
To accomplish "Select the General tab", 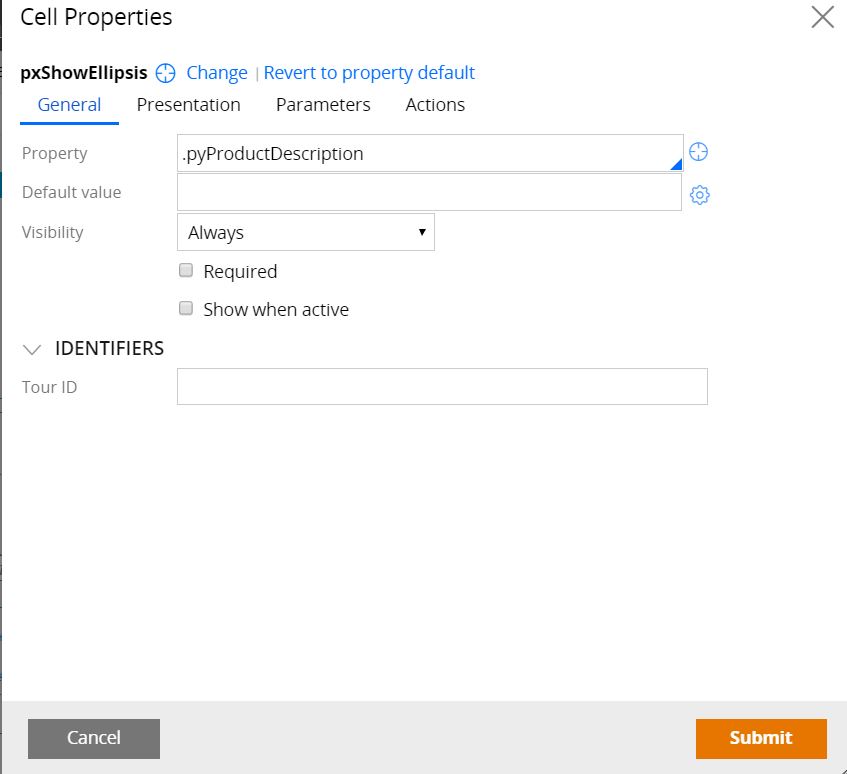I will 69,105.
